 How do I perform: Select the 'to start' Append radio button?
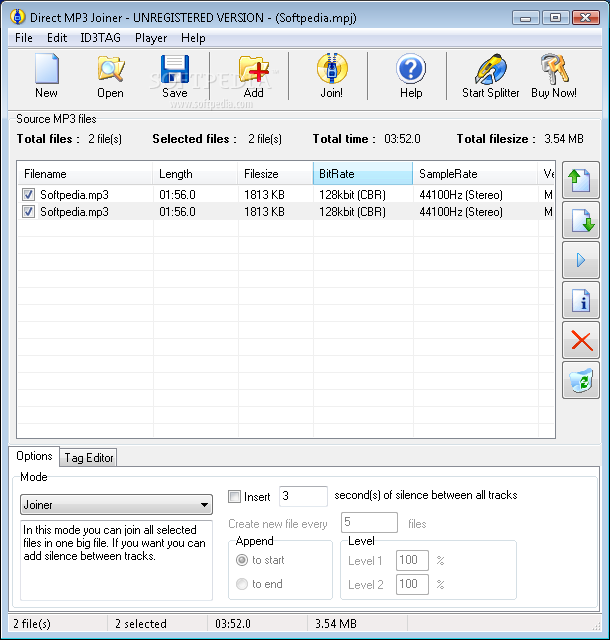242,560
